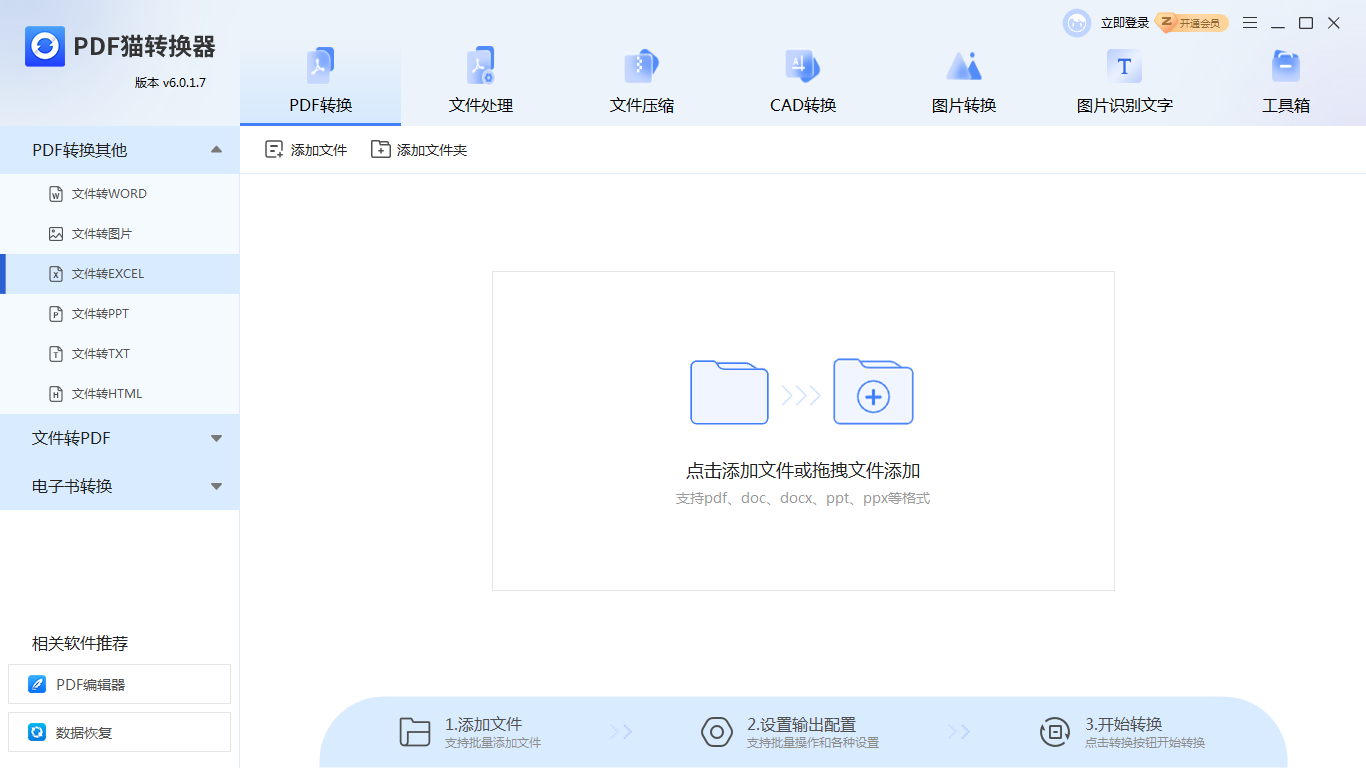Click the empty source folder icon
The height and width of the screenshot is (768, 1366).
pos(729,392)
